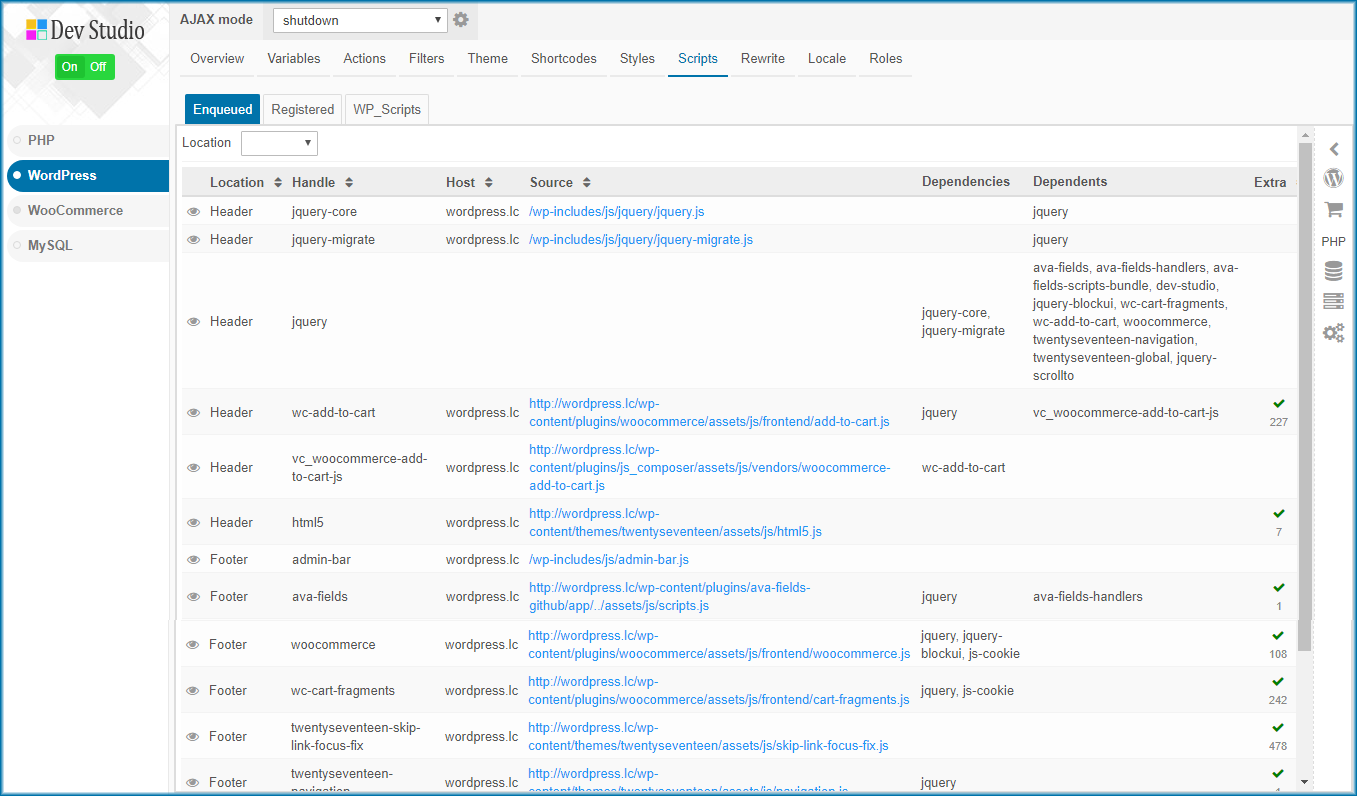The height and width of the screenshot is (796, 1357).
Task: Select the Enqueued sub-tab
Action: (x=223, y=109)
